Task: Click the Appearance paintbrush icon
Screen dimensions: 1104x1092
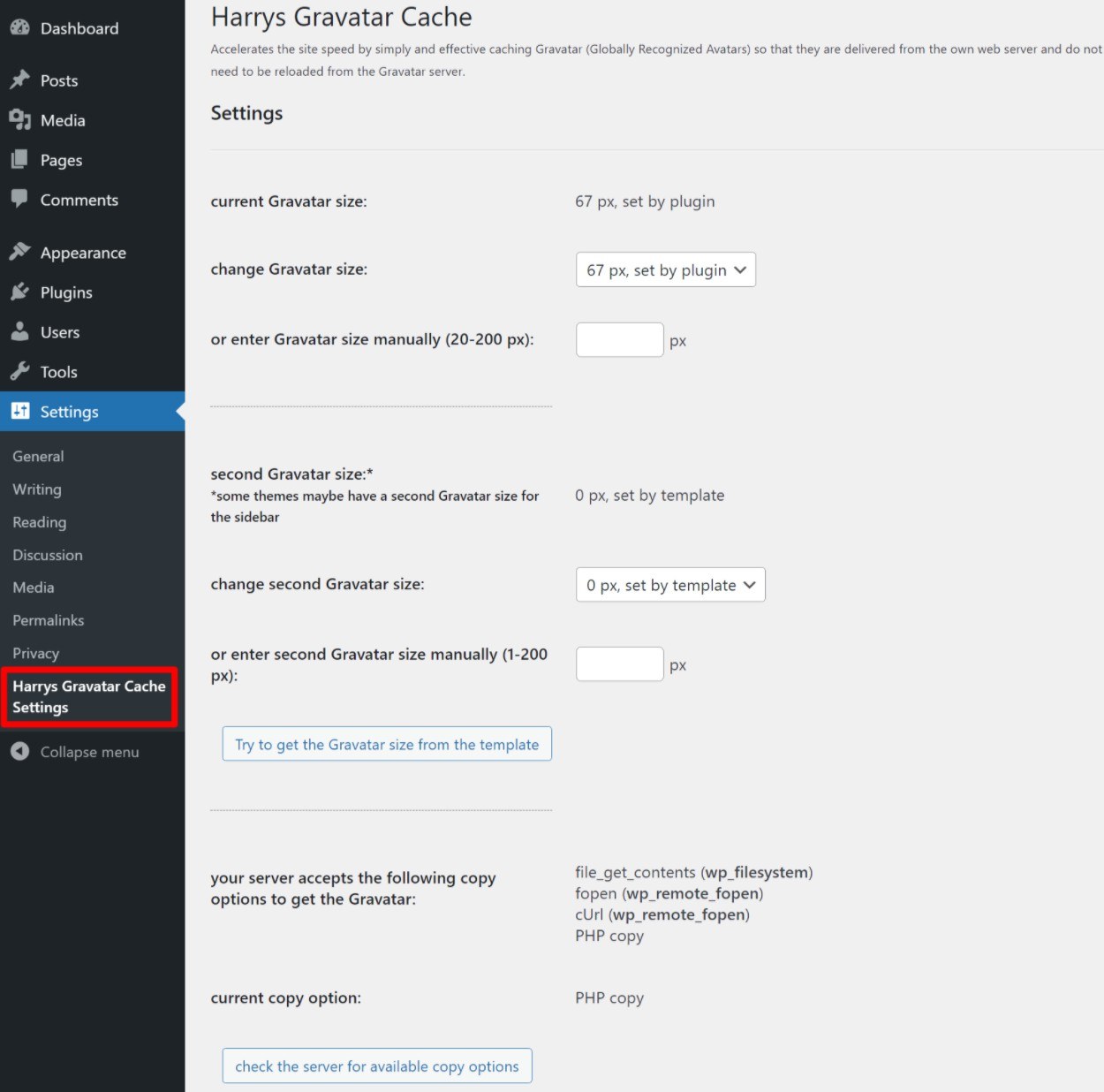Action: point(20,252)
